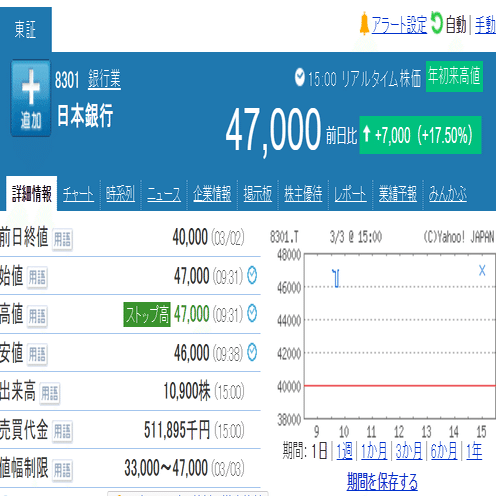Select 自動 automatic update mode
The height and width of the screenshot is (496, 496).
coord(456,25)
